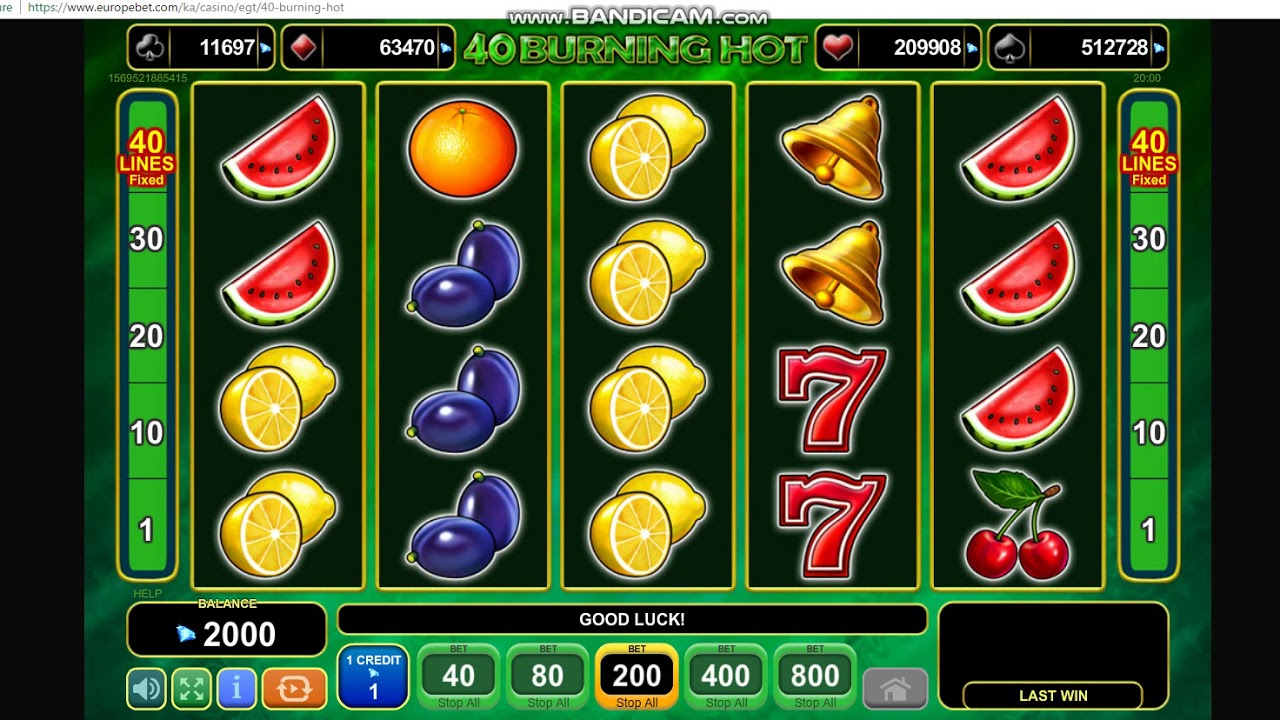Select line 20 on left lines indicator
This screenshot has height=720, width=1280.
pyautogui.click(x=146, y=336)
